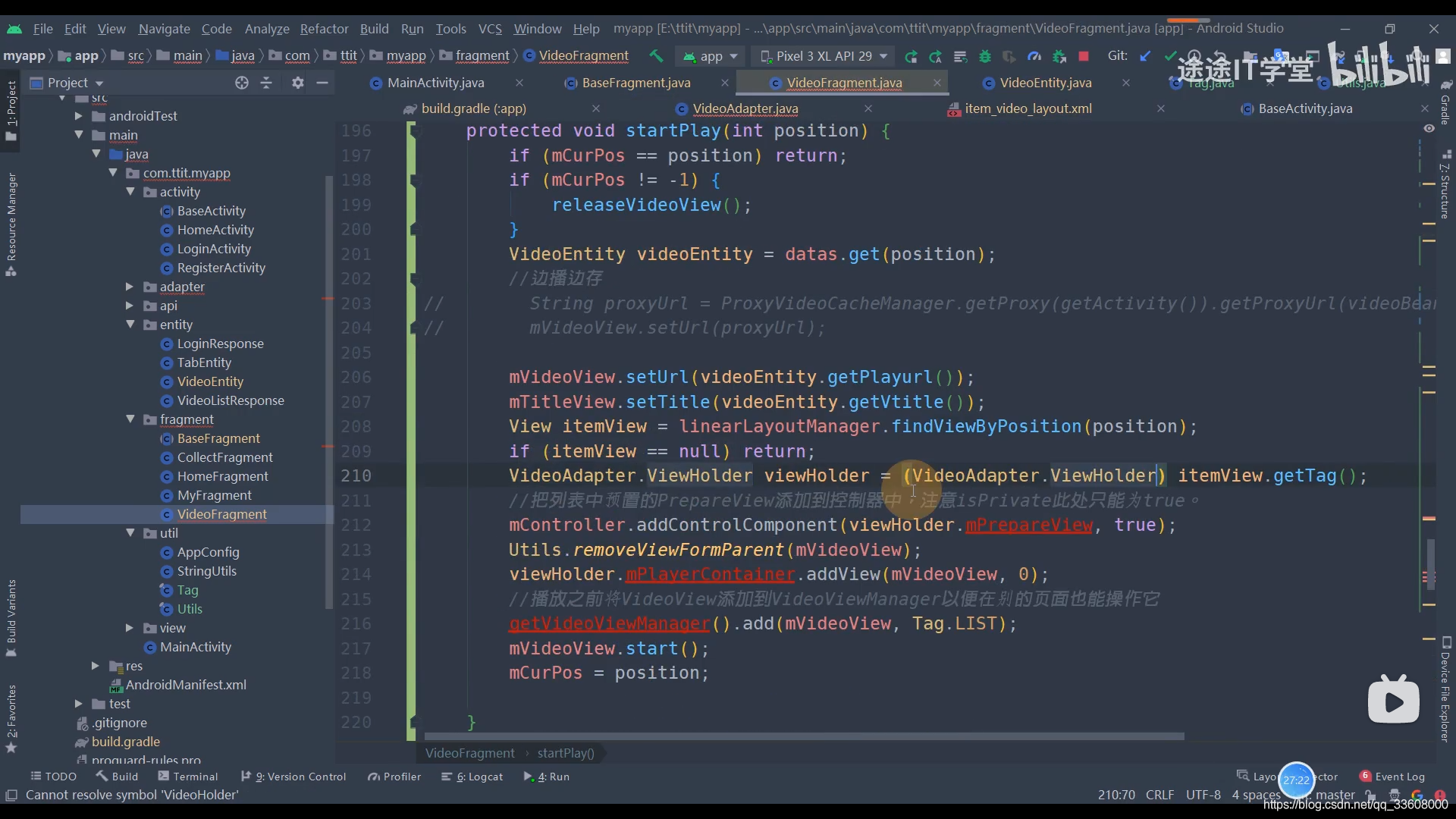Open the 6: Logcat tool window
Viewport: 1456px width, 819px height.
coord(472,777)
